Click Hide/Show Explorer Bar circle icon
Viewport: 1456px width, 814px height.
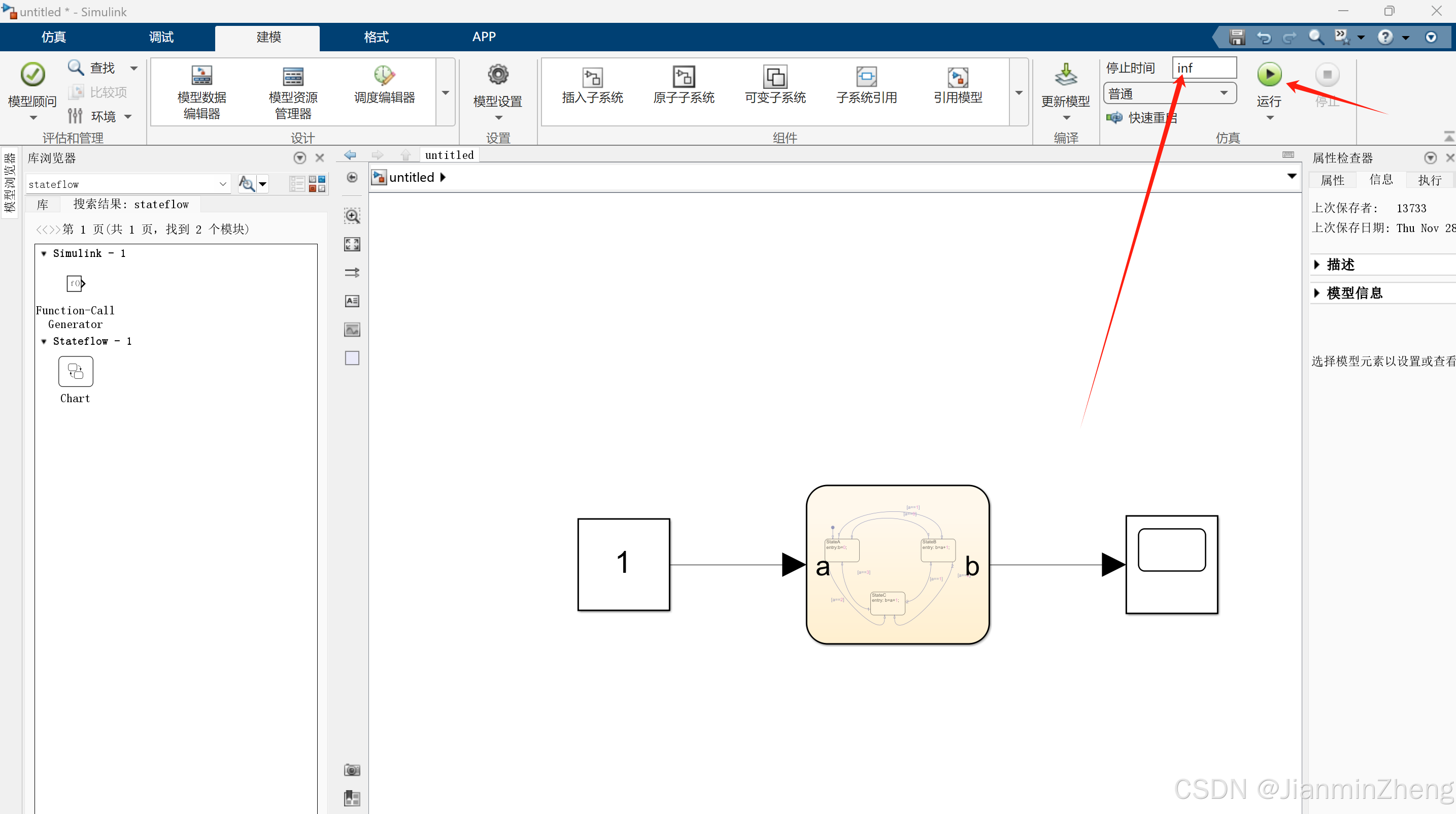click(352, 177)
